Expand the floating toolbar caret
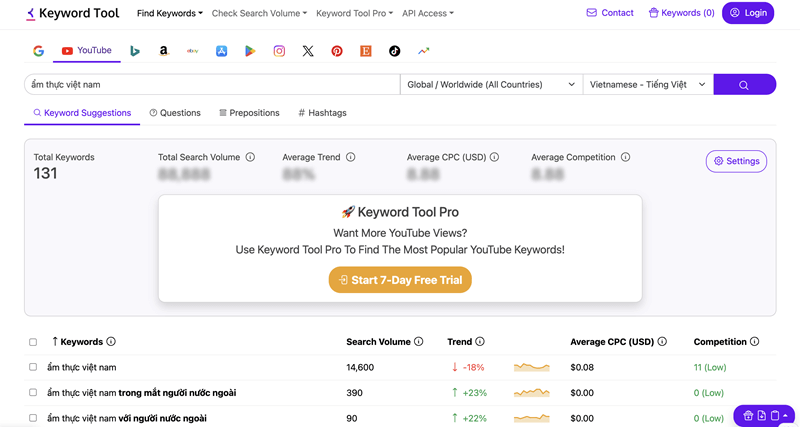 pyautogui.click(x=785, y=415)
